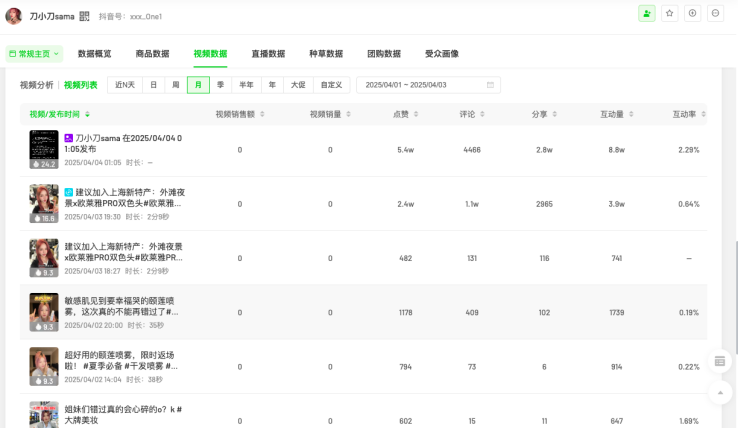Click purple image-post icon in 2025/04/04 row

[68, 138]
